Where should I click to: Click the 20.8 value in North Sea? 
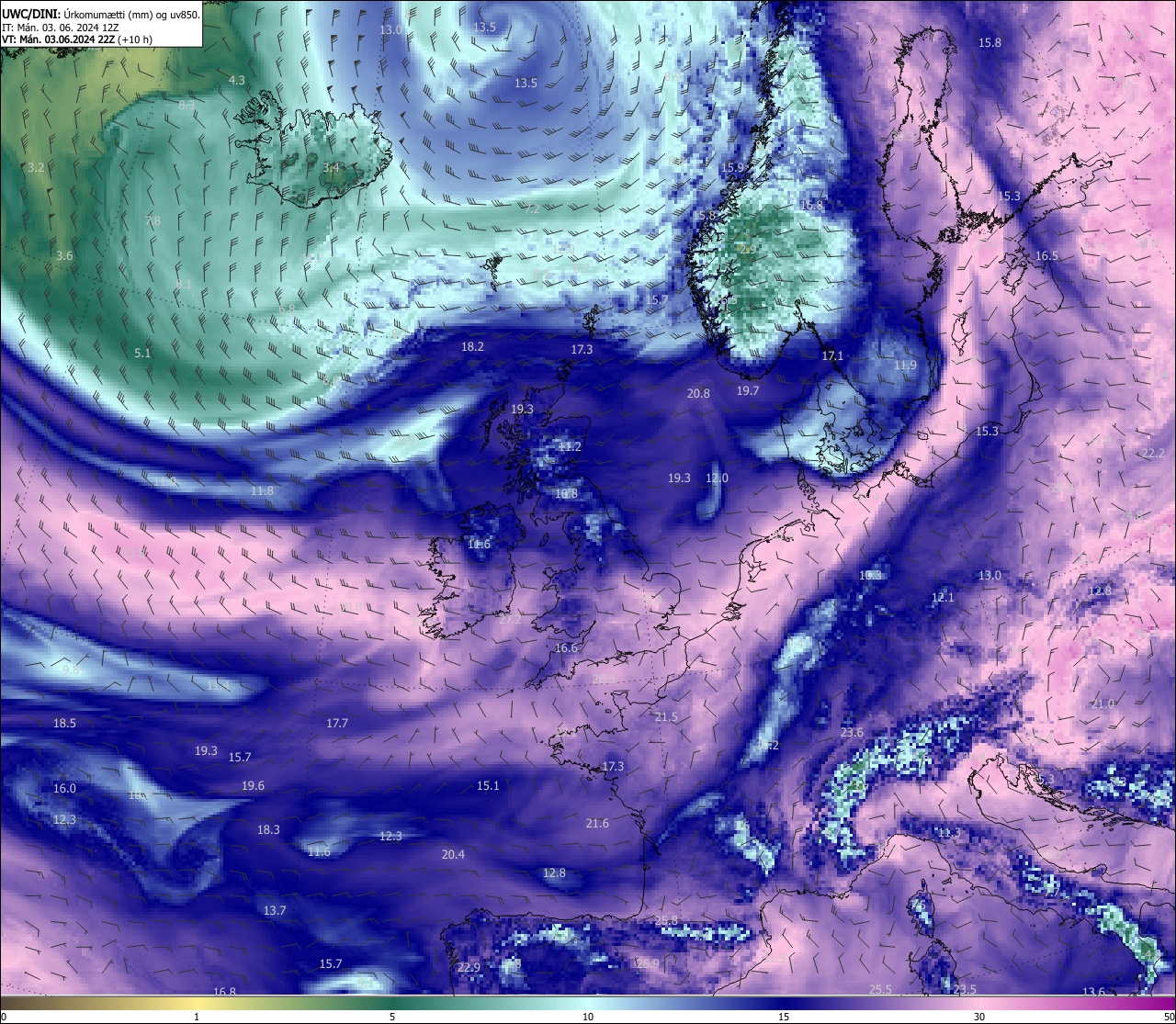coord(698,394)
